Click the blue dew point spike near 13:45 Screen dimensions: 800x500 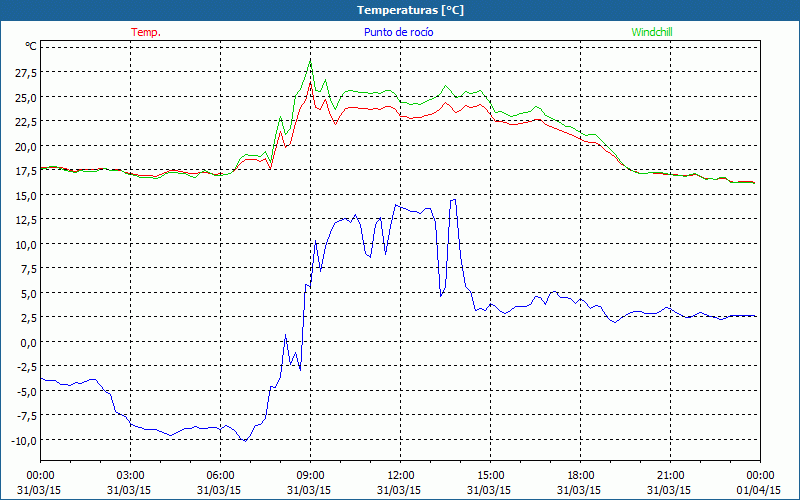[453, 199]
